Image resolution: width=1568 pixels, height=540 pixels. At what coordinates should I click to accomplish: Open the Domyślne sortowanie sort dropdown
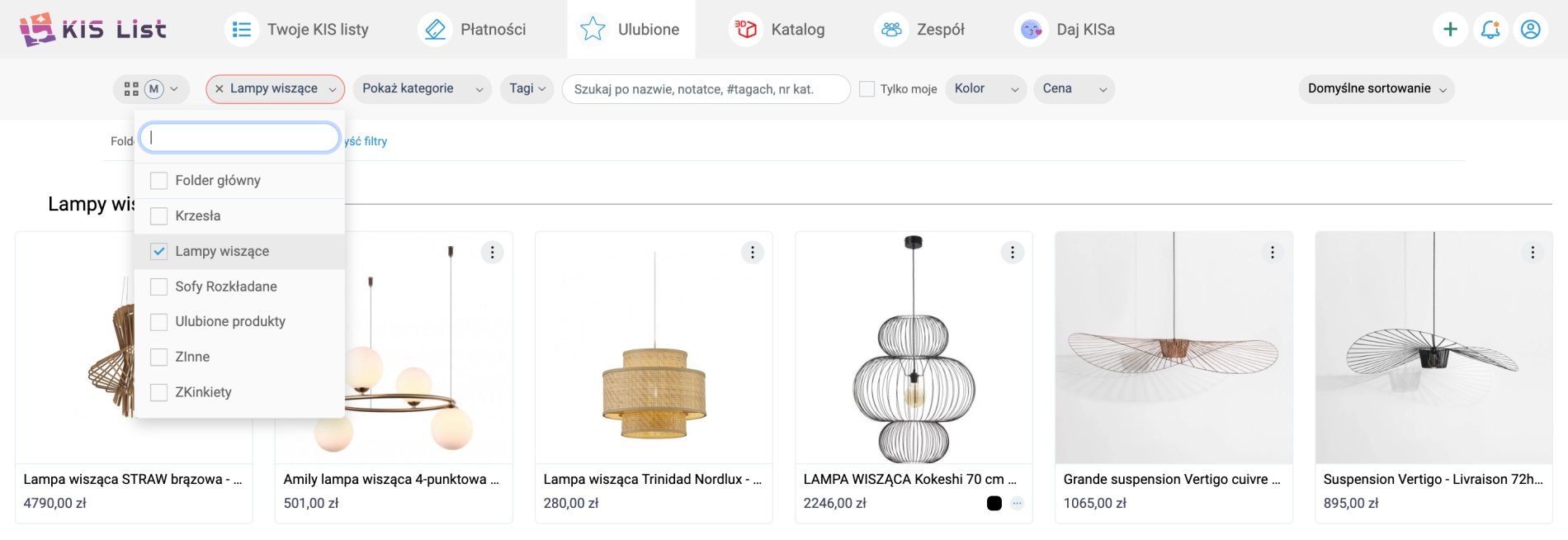click(x=1376, y=89)
